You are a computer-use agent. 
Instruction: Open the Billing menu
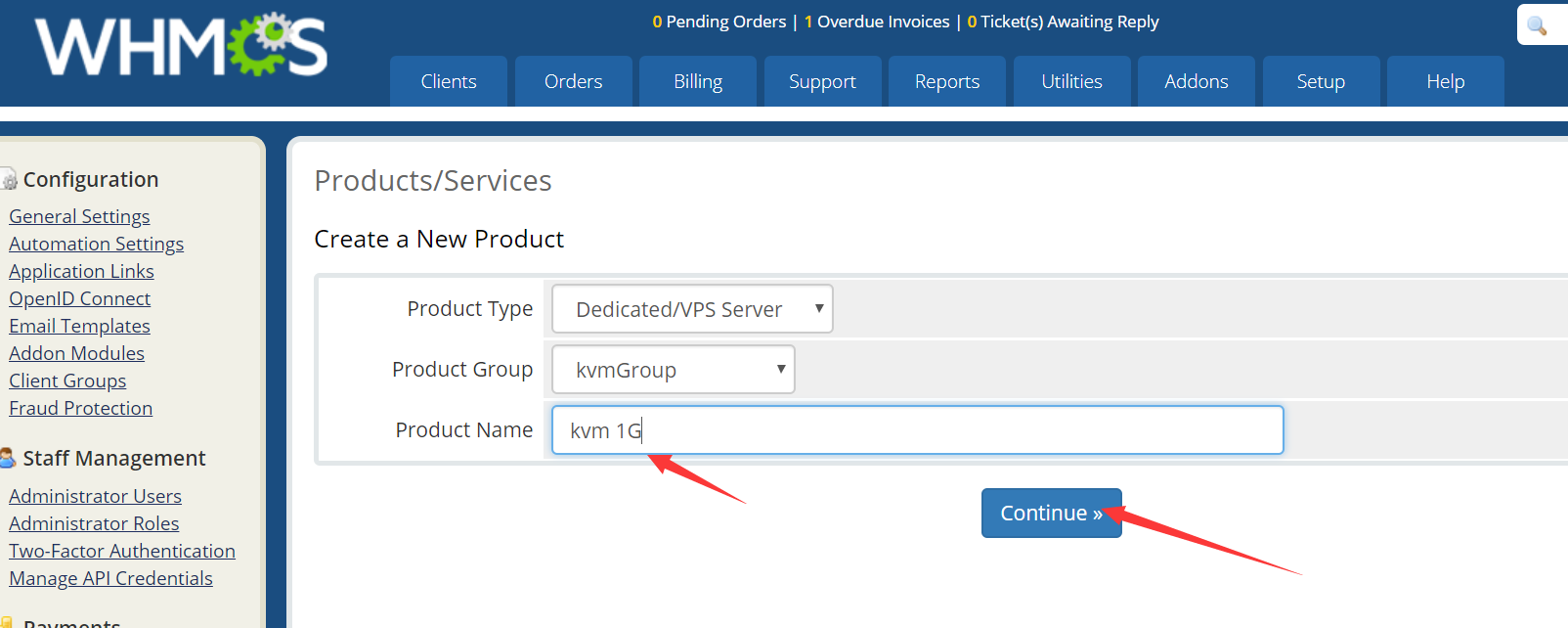coord(698,81)
